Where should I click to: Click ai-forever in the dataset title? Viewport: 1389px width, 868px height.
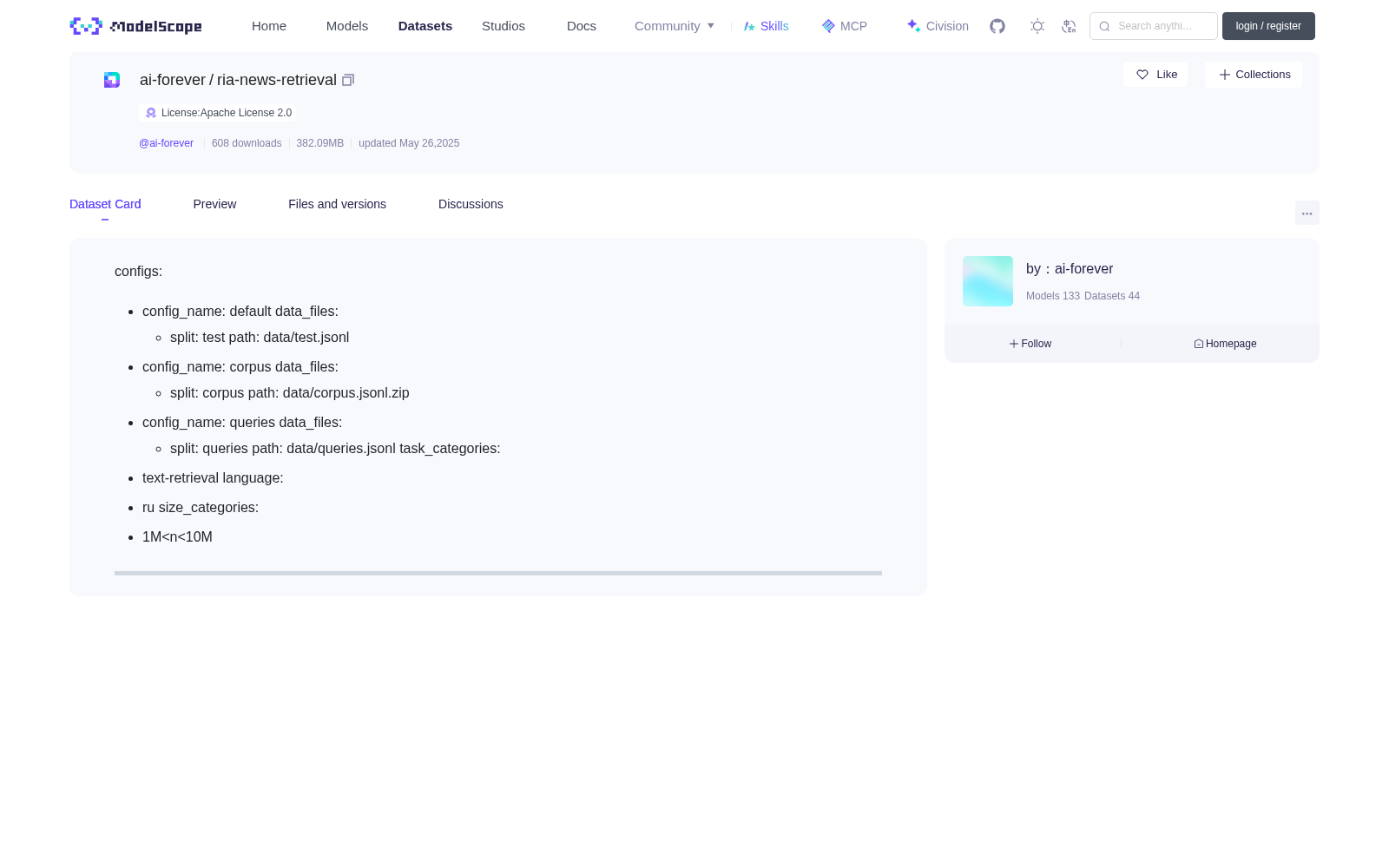coord(173,80)
